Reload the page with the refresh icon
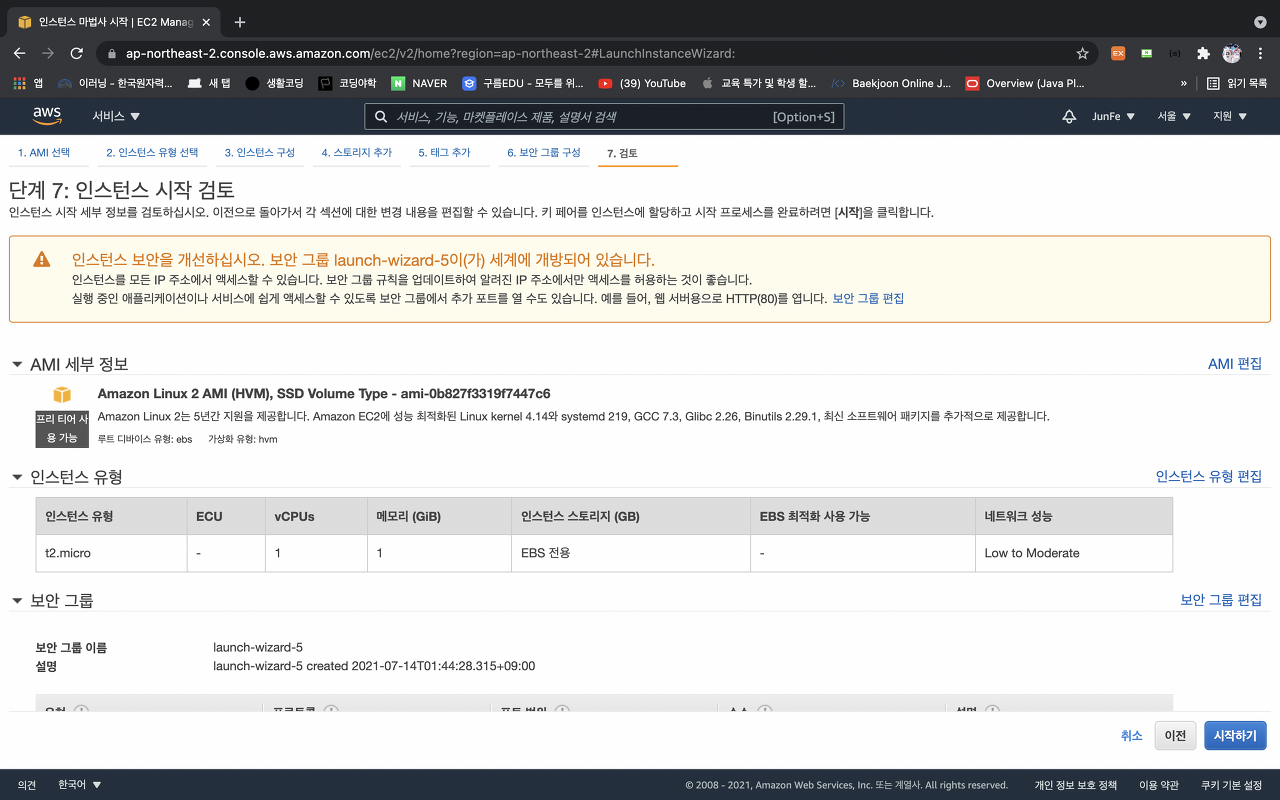The width and height of the screenshot is (1280, 800). [77, 53]
